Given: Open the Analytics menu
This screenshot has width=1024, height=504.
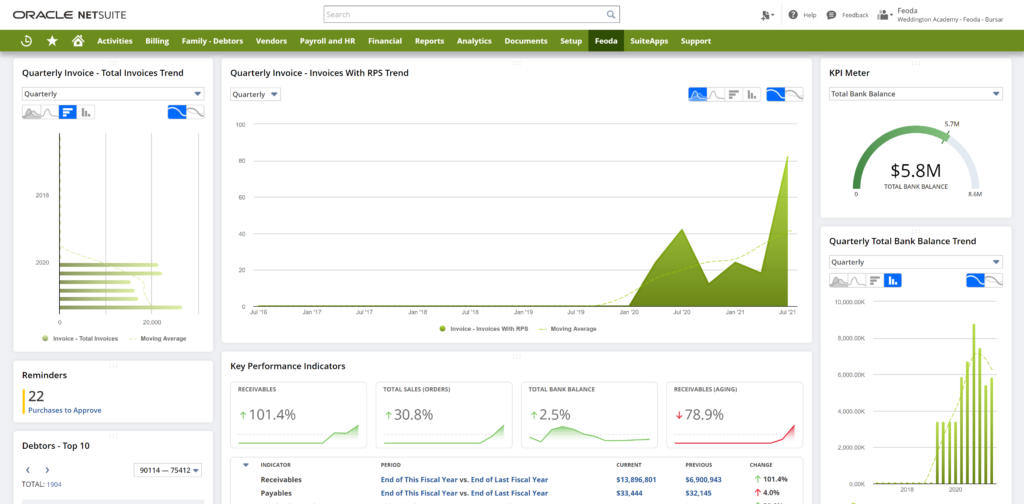Looking at the screenshot, I should (474, 40).
